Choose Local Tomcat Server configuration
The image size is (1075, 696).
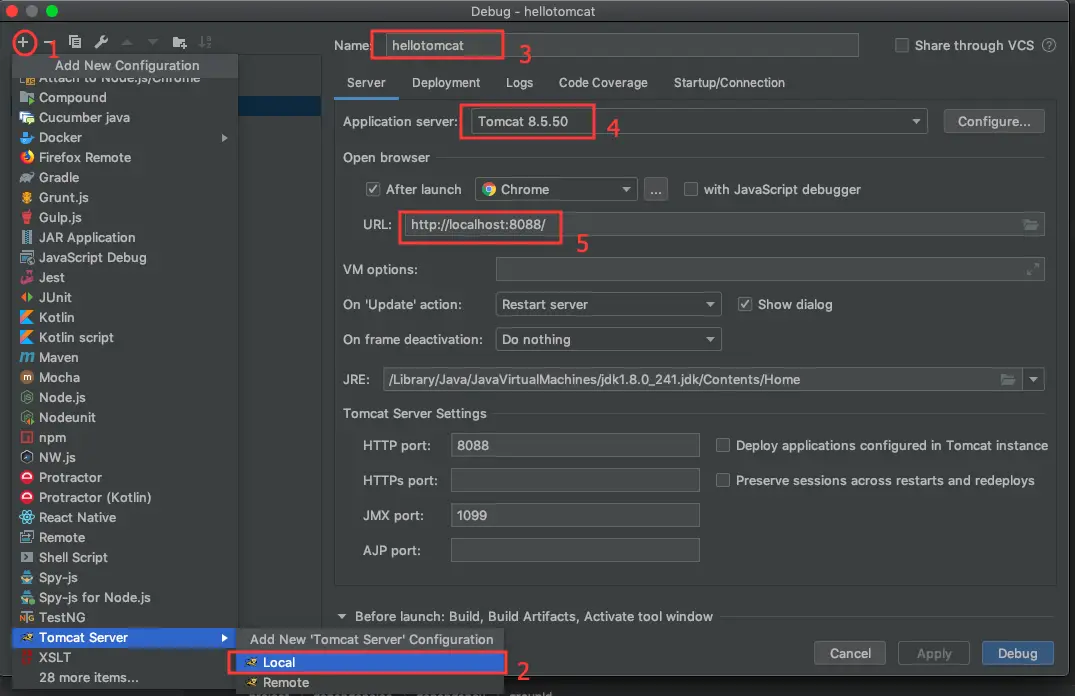(370, 662)
